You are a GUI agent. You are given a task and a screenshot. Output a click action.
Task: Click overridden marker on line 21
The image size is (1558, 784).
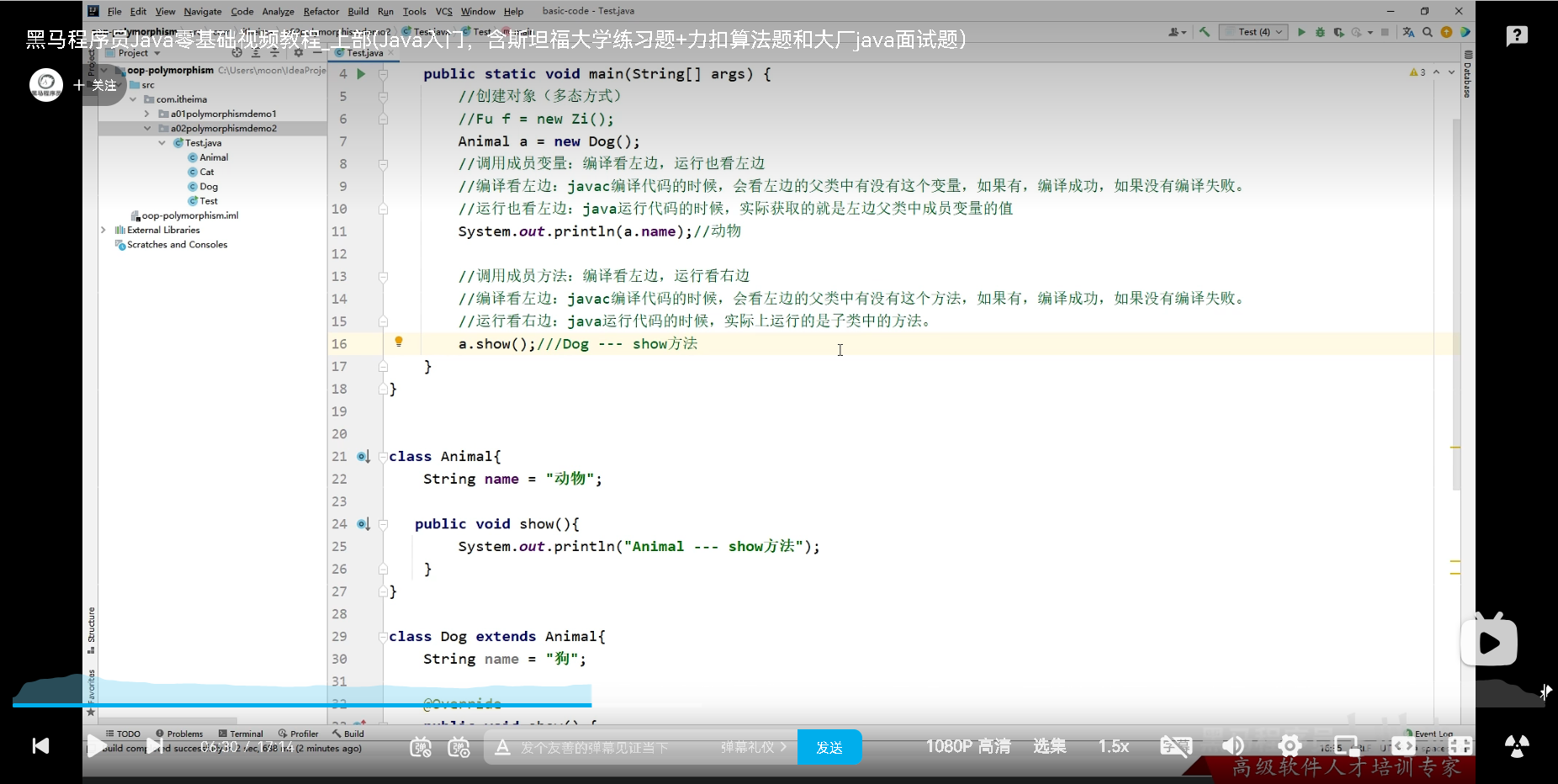(363, 456)
